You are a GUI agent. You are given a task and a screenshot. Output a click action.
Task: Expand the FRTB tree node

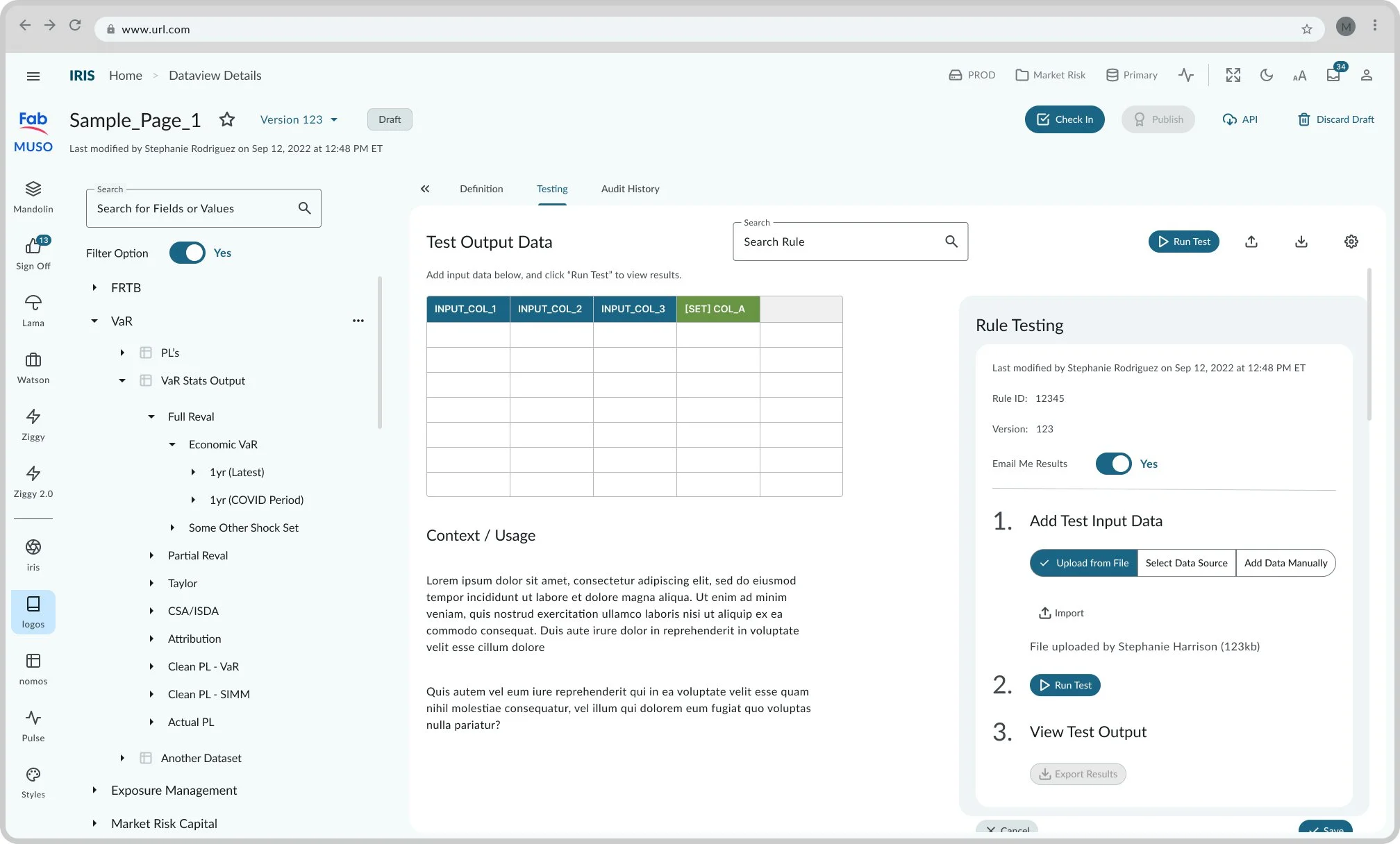coord(94,287)
